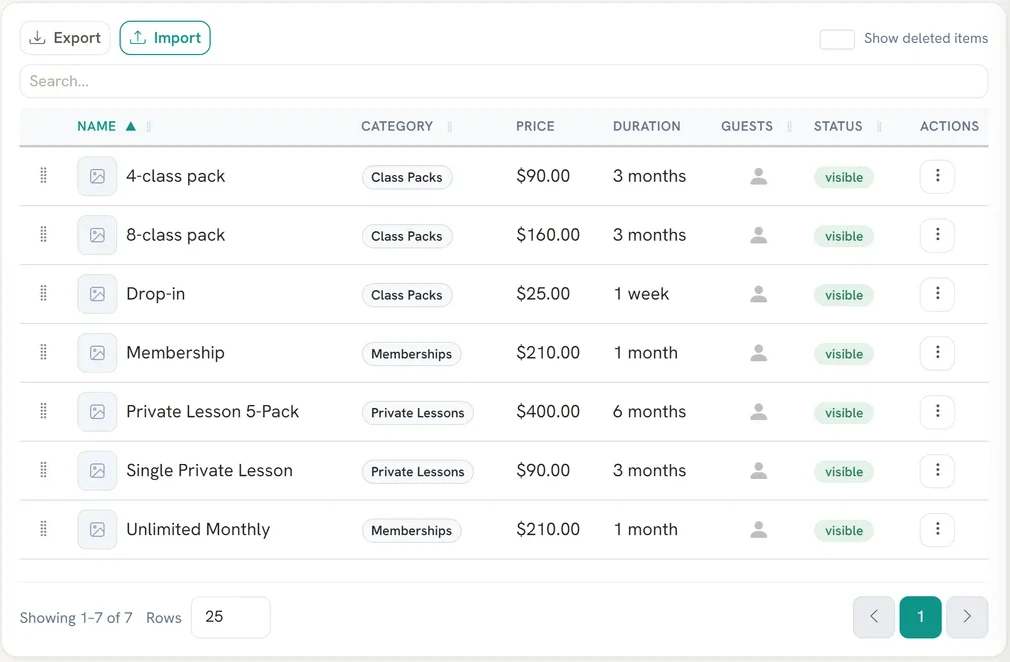
Task: Click Memberships tag on Membership row
Action: click(412, 354)
